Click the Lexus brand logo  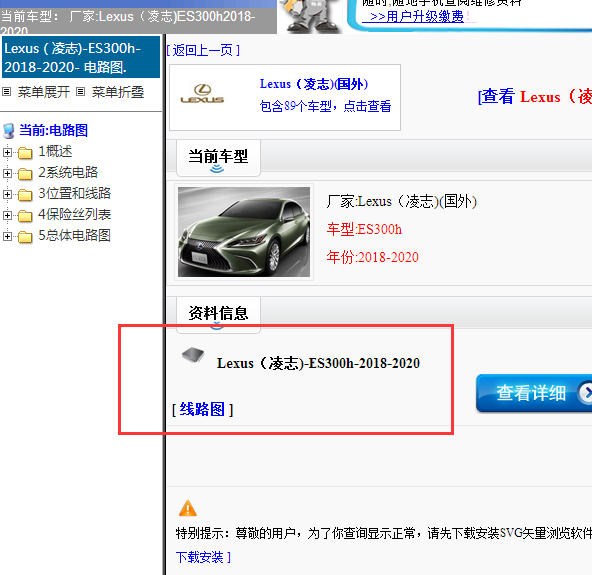(202, 94)
